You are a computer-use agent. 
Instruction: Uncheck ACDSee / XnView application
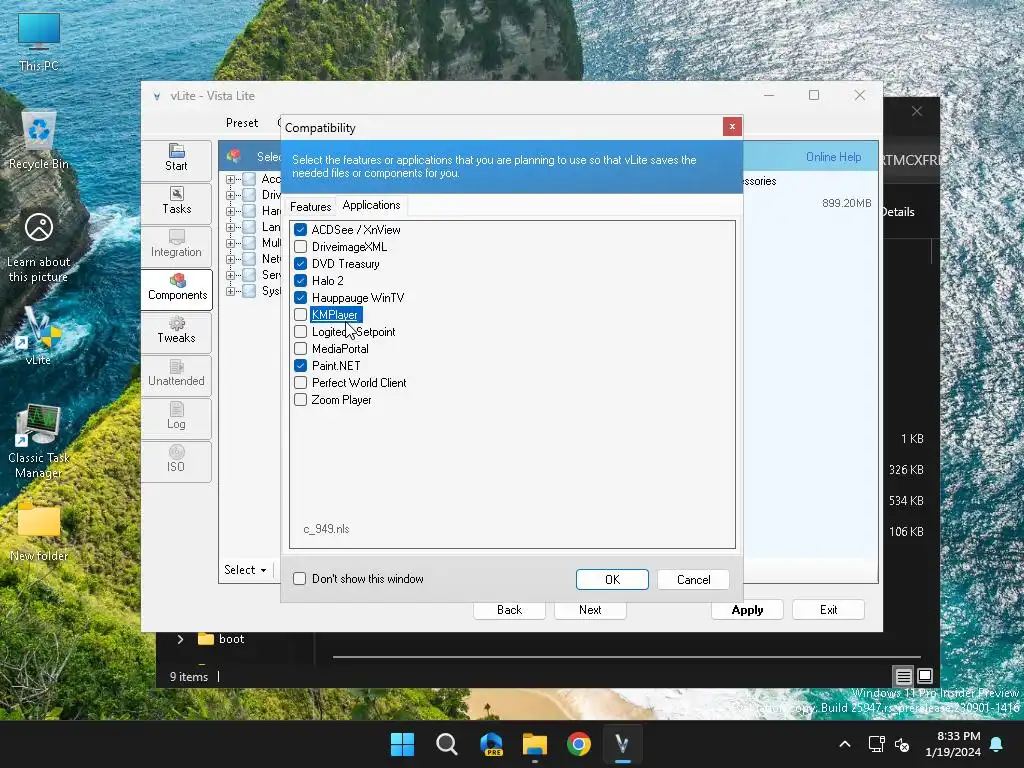[300, 230]
